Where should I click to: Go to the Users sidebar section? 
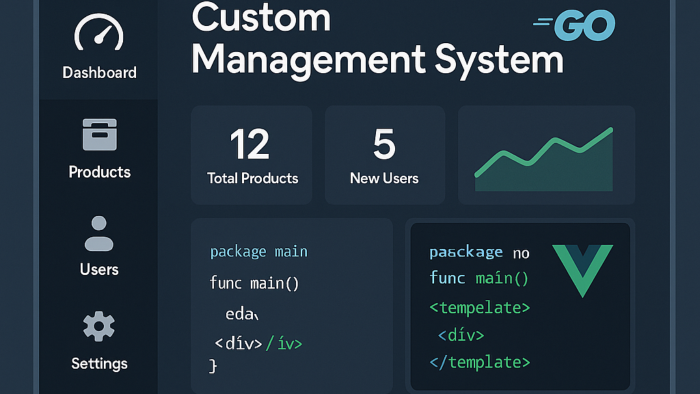point(99,270)
